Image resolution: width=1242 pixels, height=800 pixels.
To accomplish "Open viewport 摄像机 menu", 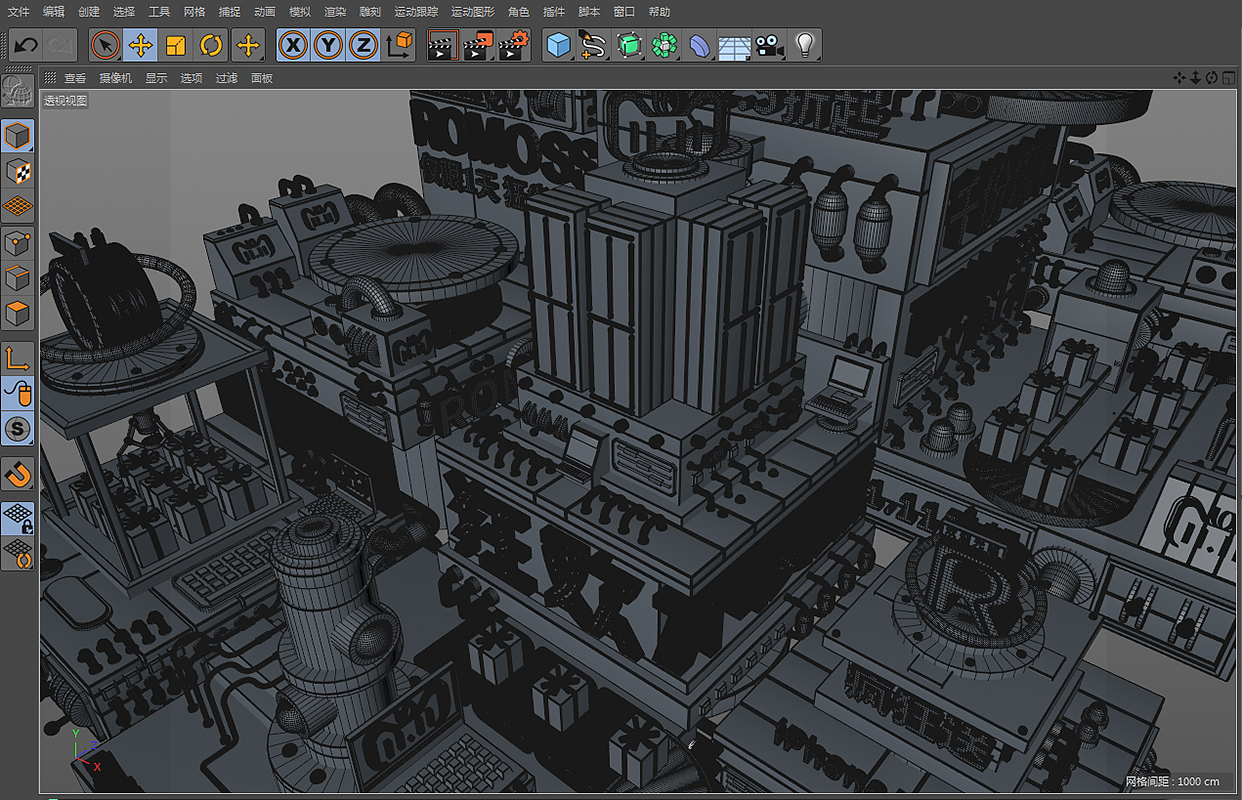I will pos(115,78).
